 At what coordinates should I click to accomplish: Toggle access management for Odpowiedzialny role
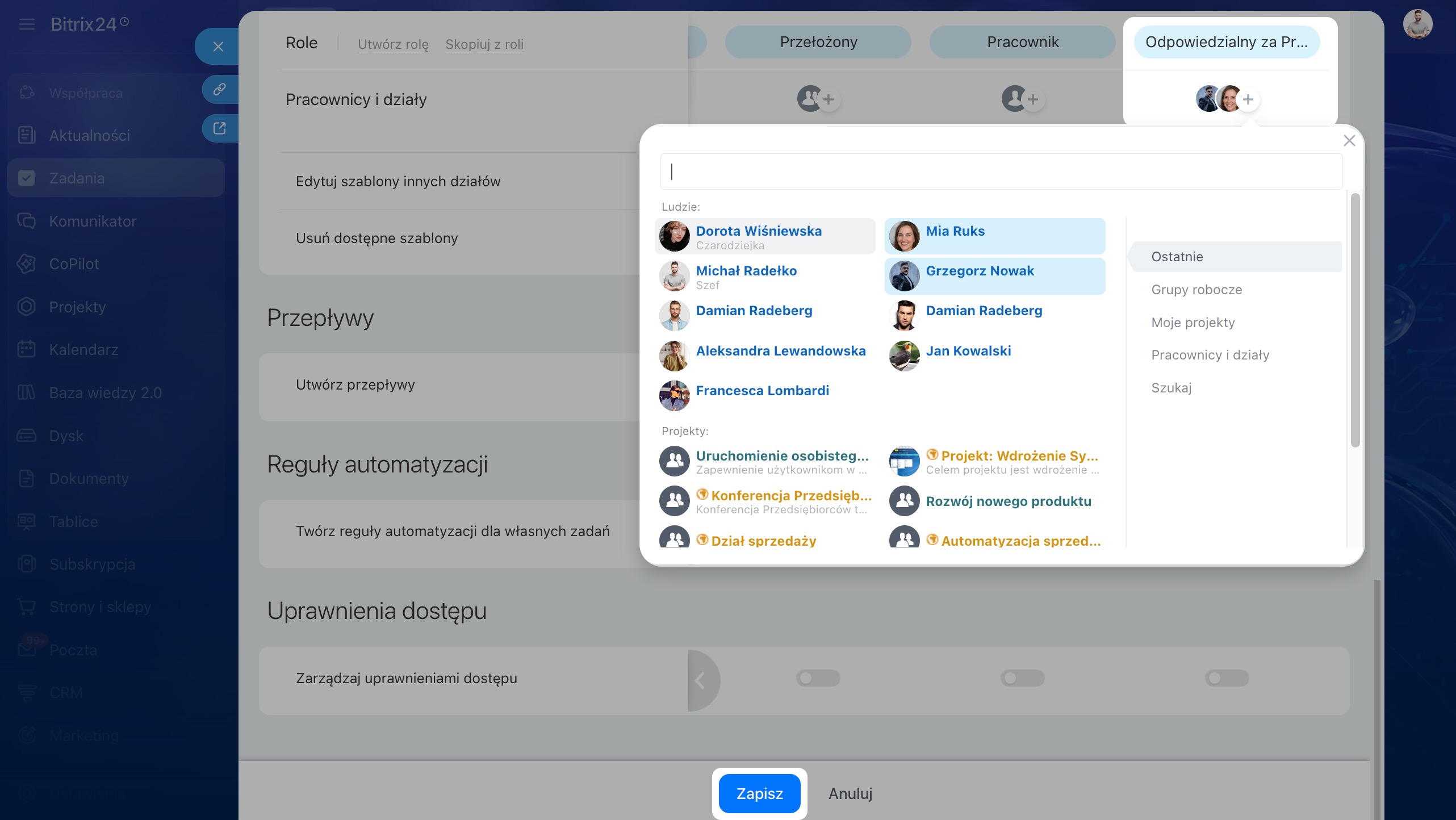pyautogui.click(x=1227, y=678)
